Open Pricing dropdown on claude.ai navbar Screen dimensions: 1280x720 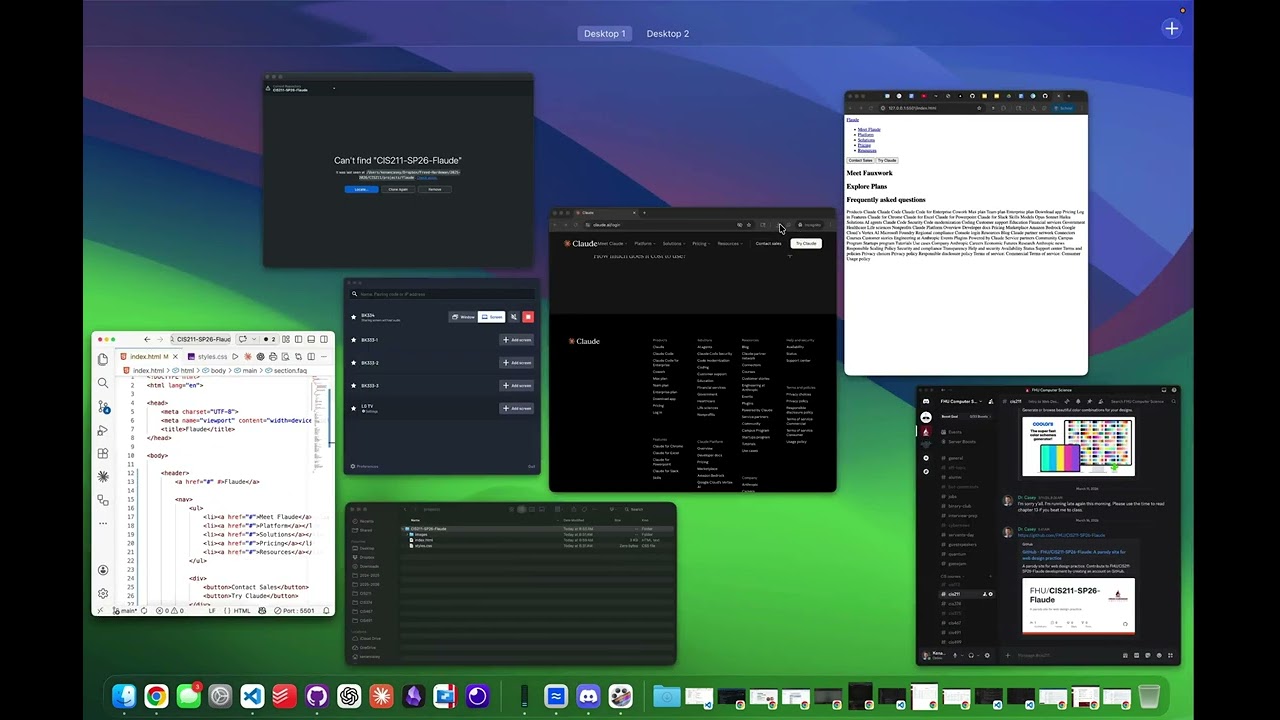[x=701, y=243]
